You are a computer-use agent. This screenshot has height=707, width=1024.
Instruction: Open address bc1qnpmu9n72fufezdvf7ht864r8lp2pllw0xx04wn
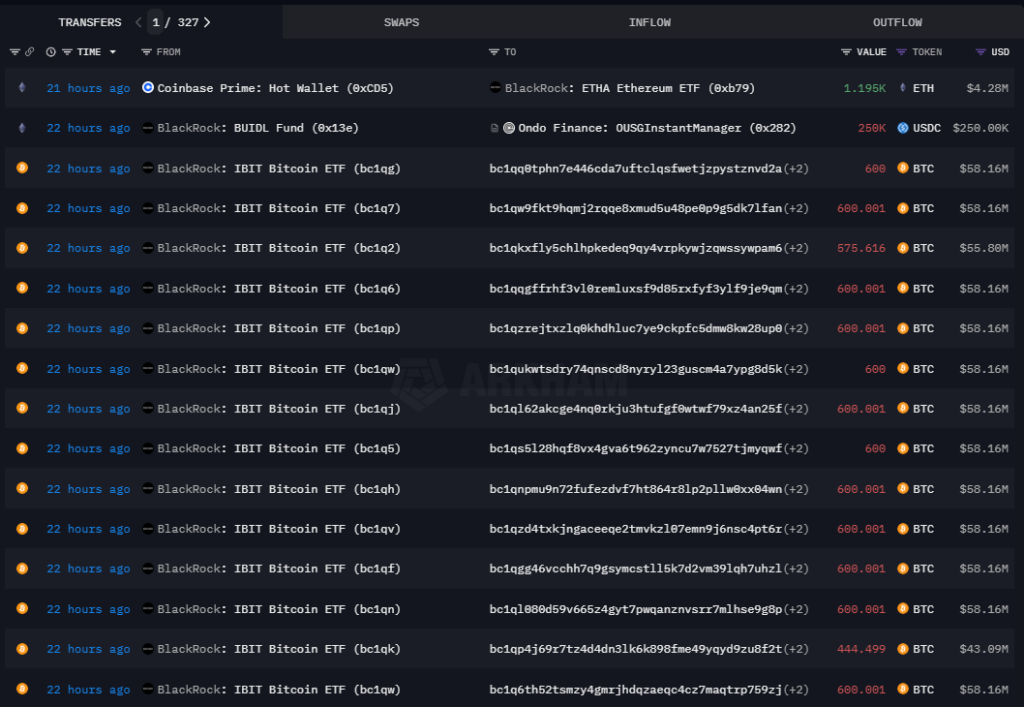pos(635,489)
